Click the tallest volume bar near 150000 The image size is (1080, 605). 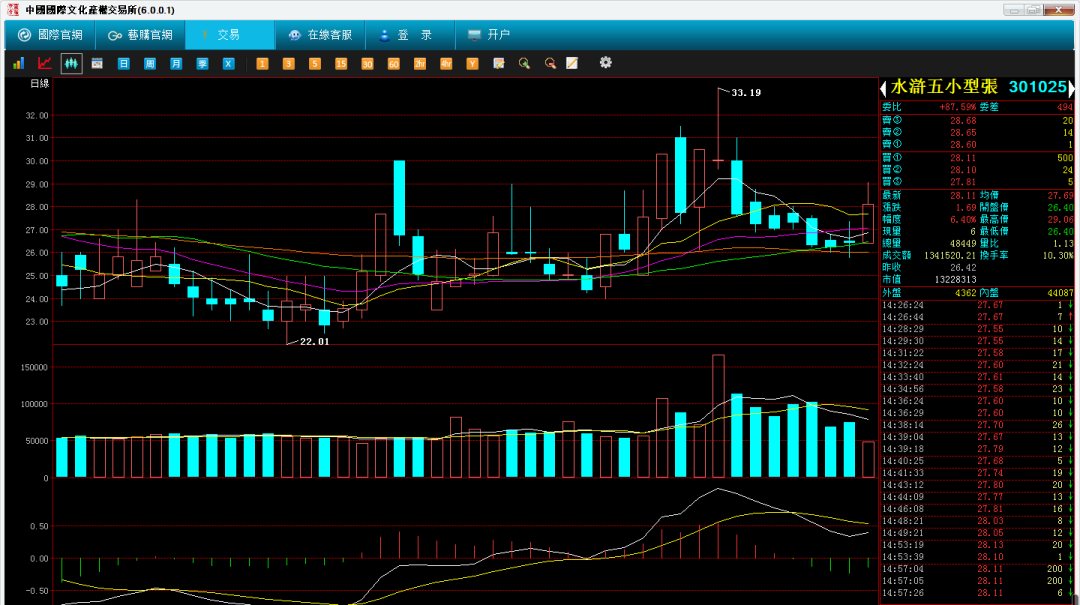point(718,416)
